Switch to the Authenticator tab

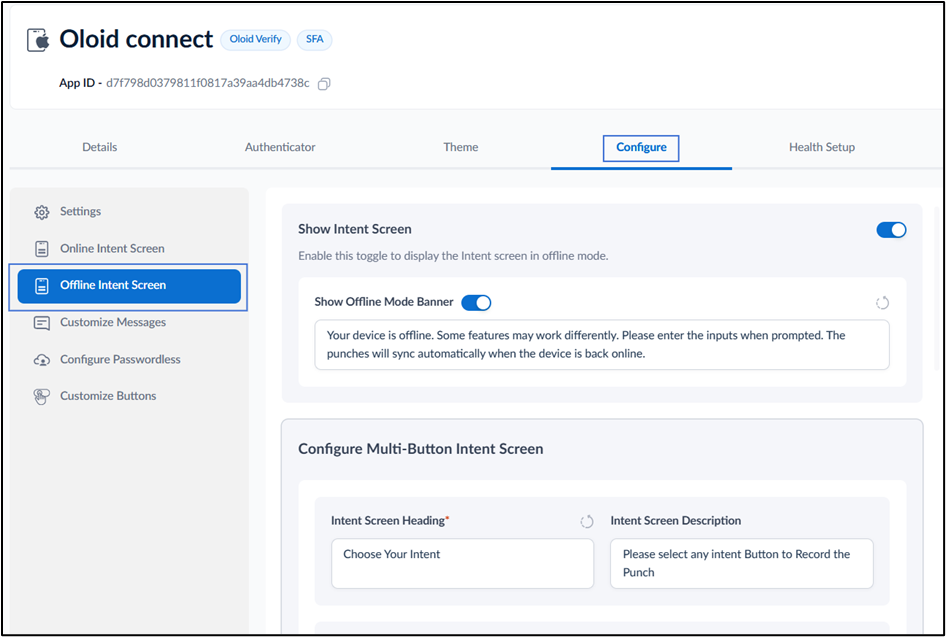(280, 147)
